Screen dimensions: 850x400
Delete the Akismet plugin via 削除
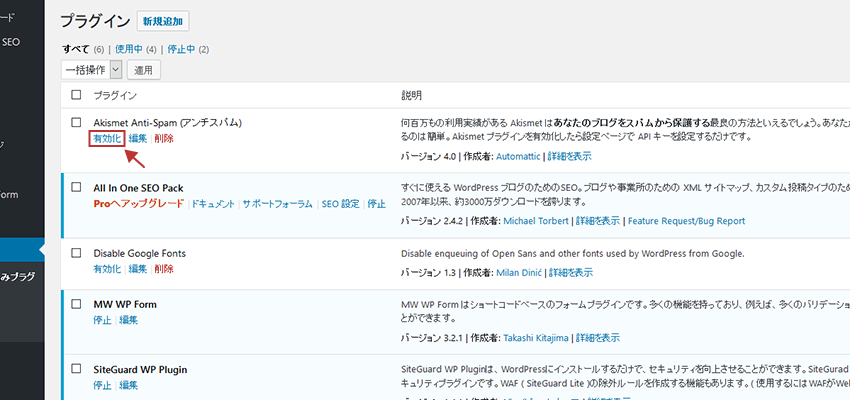click(164, 139)
